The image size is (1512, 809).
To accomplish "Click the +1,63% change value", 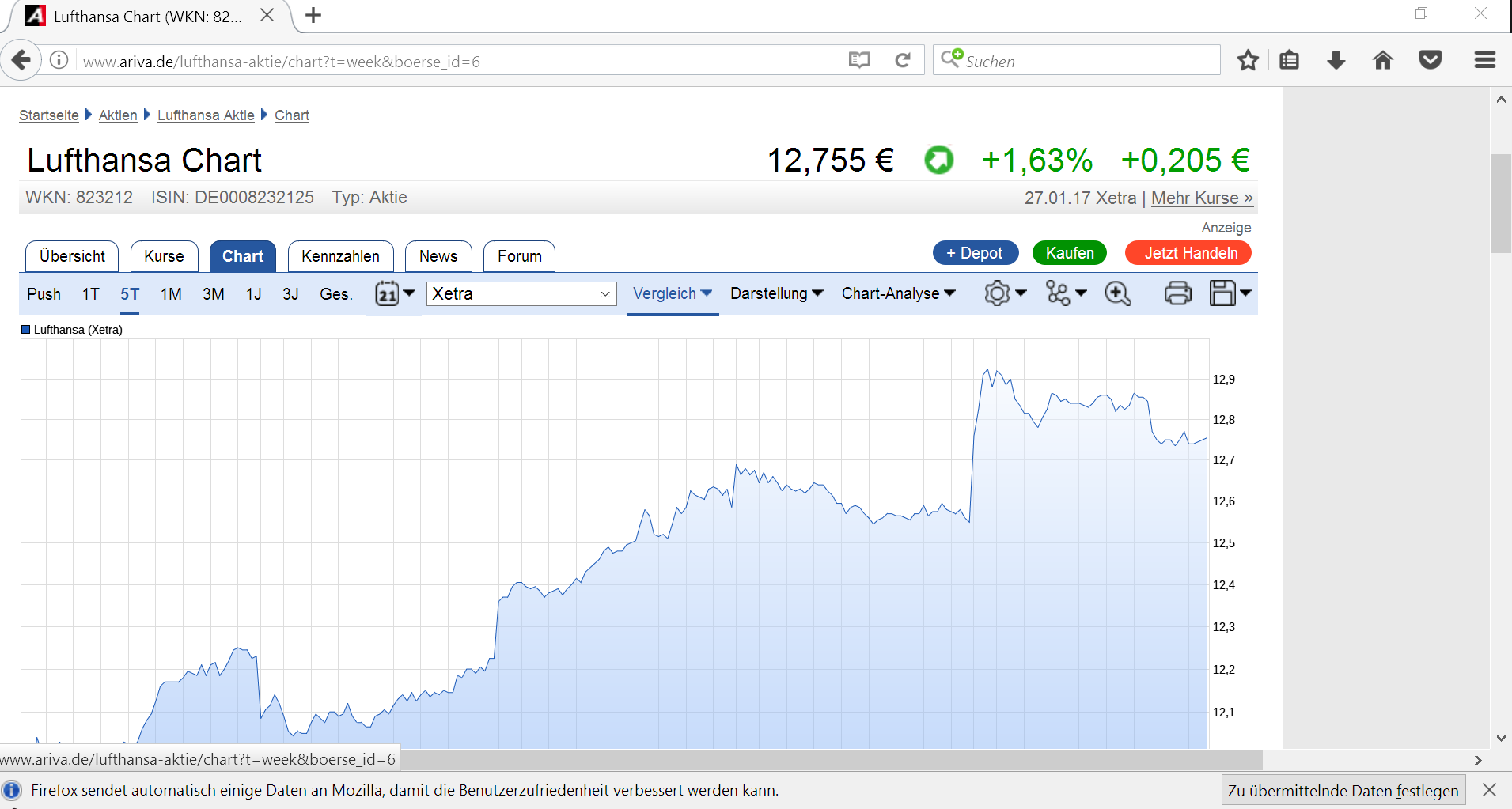I will point(1036,161).
